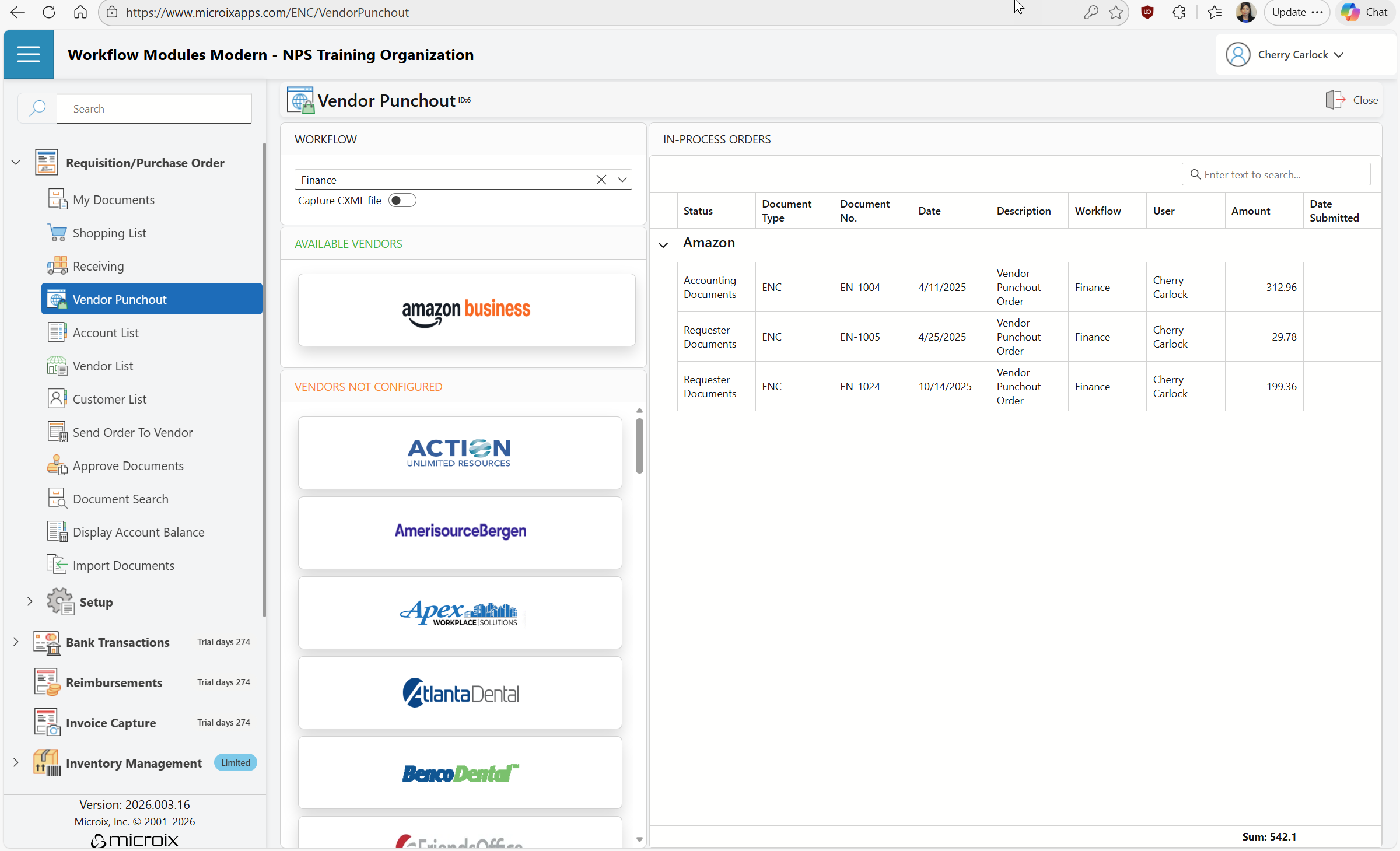Screen dimensions: 1400x851
Task: Clear the Finance workflow selection
Action: pos(601,180)
